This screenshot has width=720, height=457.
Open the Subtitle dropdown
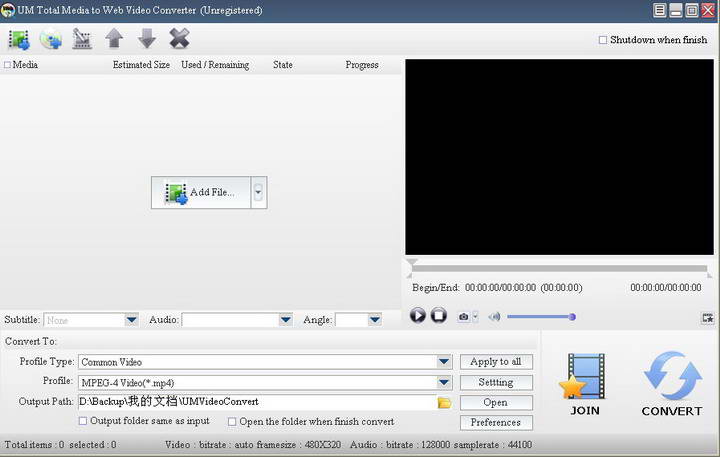click(131, 320)
